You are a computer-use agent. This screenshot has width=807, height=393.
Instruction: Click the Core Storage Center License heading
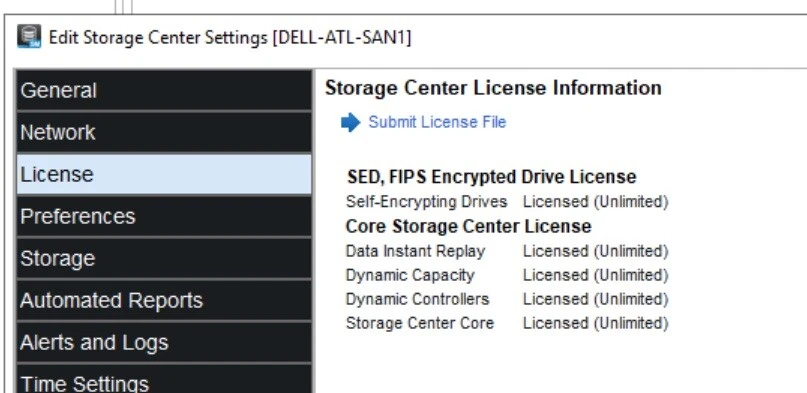(468, 226)
